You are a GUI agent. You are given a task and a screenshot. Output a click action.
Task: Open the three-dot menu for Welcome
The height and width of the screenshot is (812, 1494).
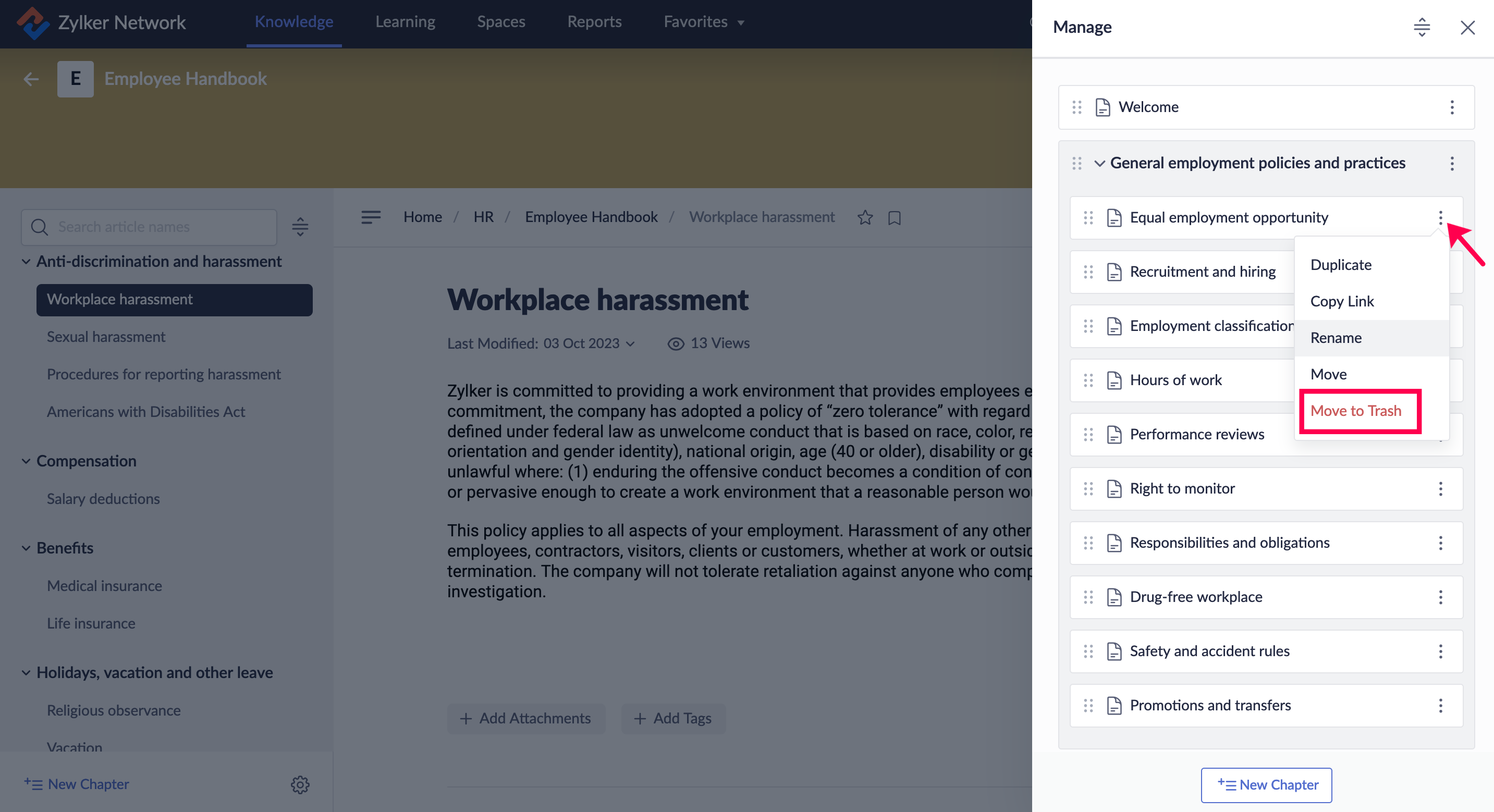click(1452, 107)
